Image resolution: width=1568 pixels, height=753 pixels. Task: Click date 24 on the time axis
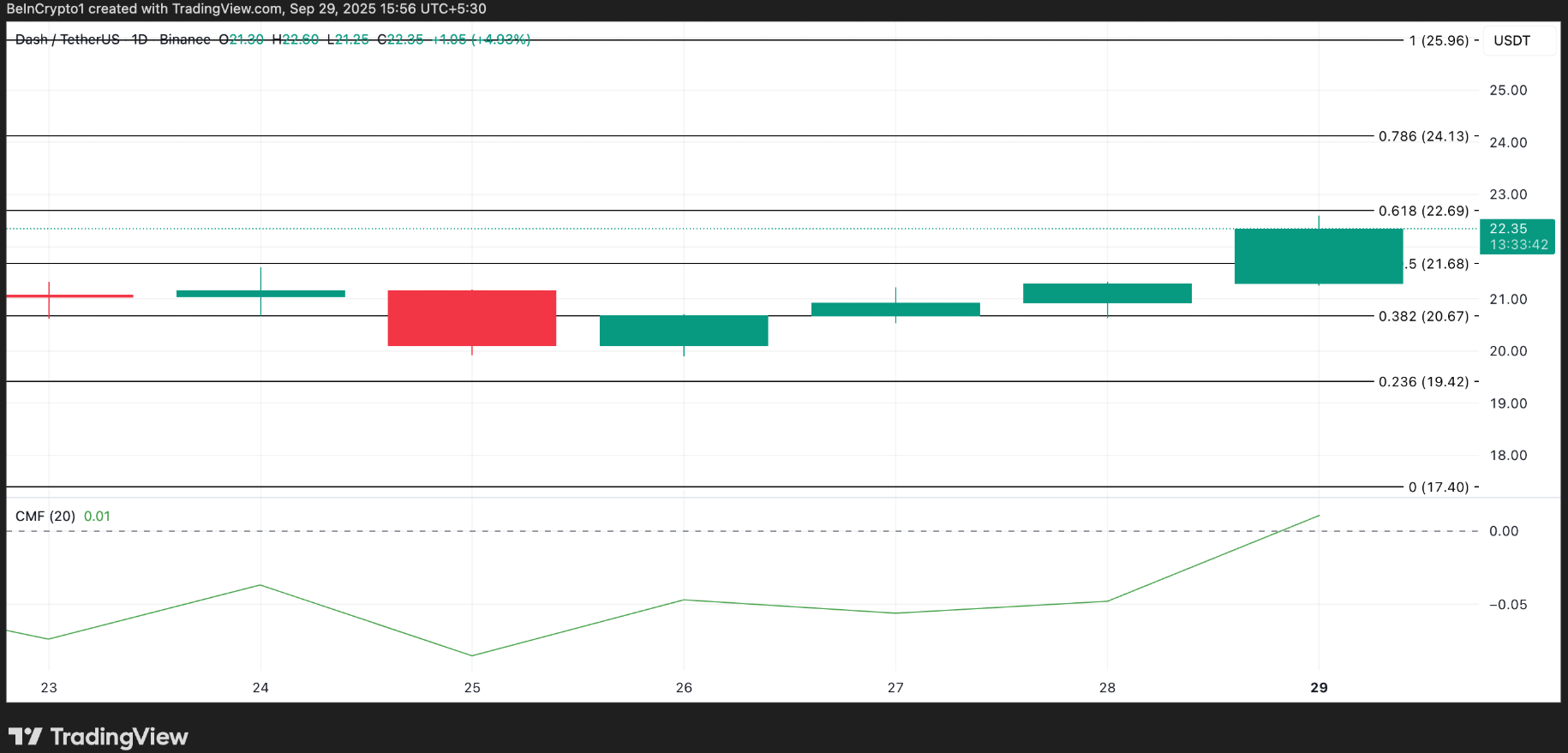[x=260, y=688]
